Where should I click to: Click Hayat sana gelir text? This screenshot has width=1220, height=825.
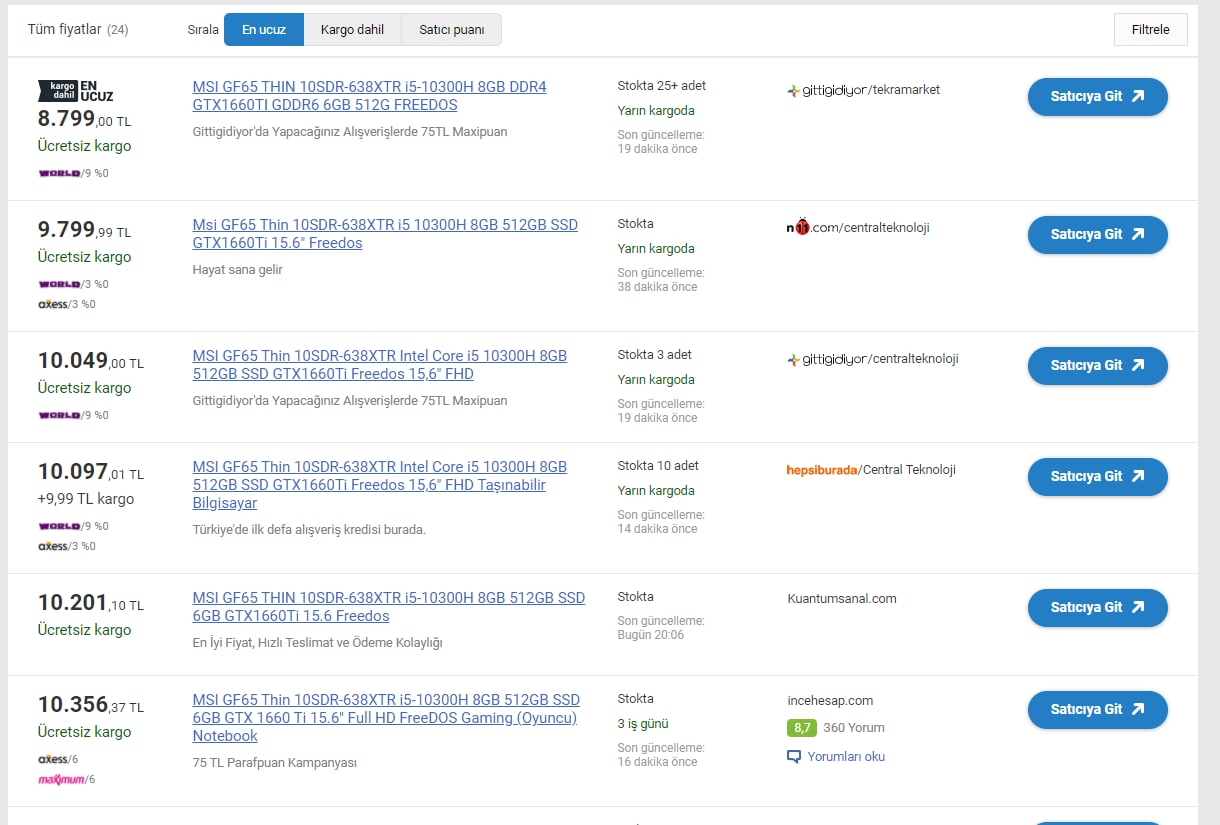click(x=238, y=270)
